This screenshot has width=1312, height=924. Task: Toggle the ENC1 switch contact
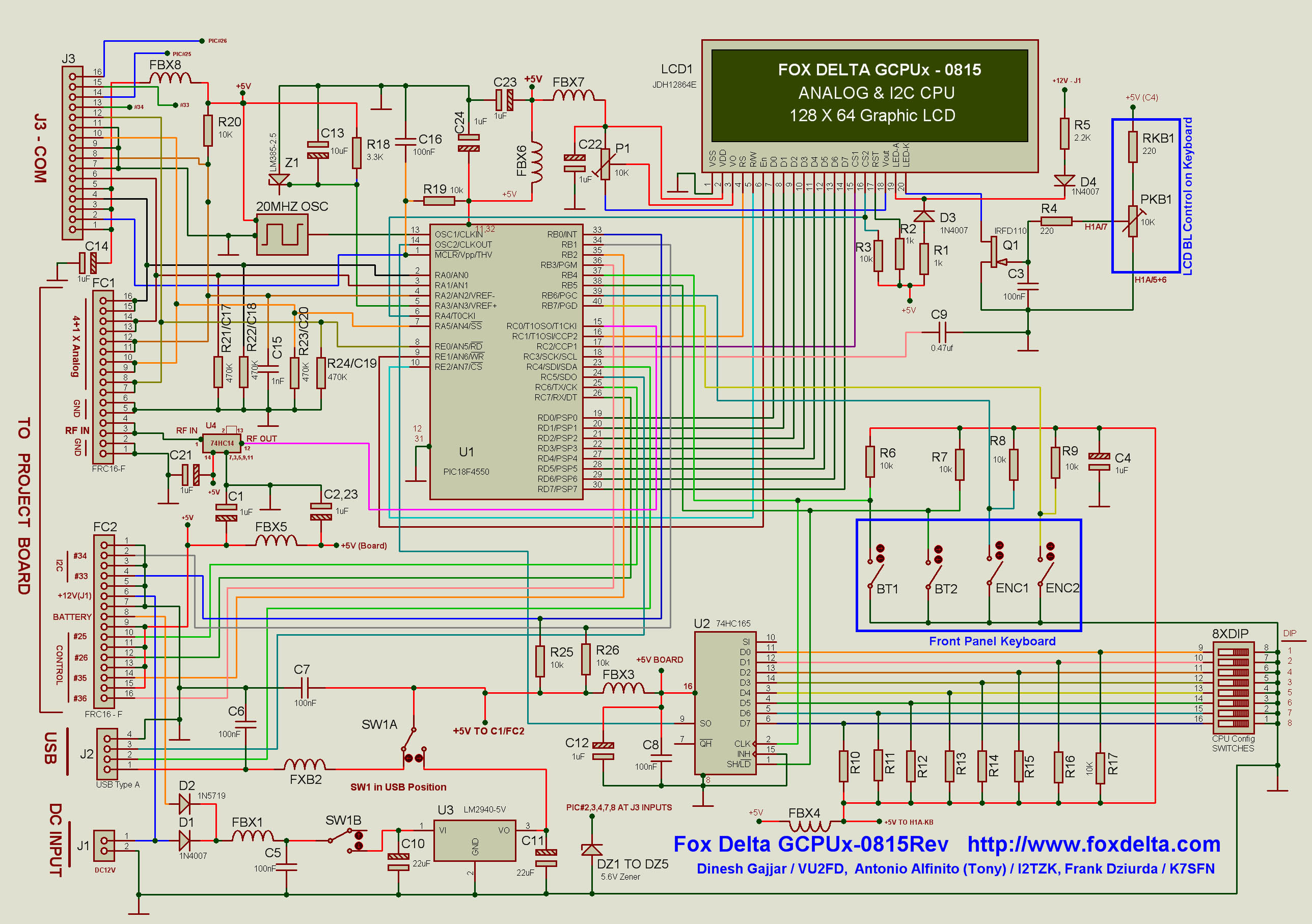point(995,563)
